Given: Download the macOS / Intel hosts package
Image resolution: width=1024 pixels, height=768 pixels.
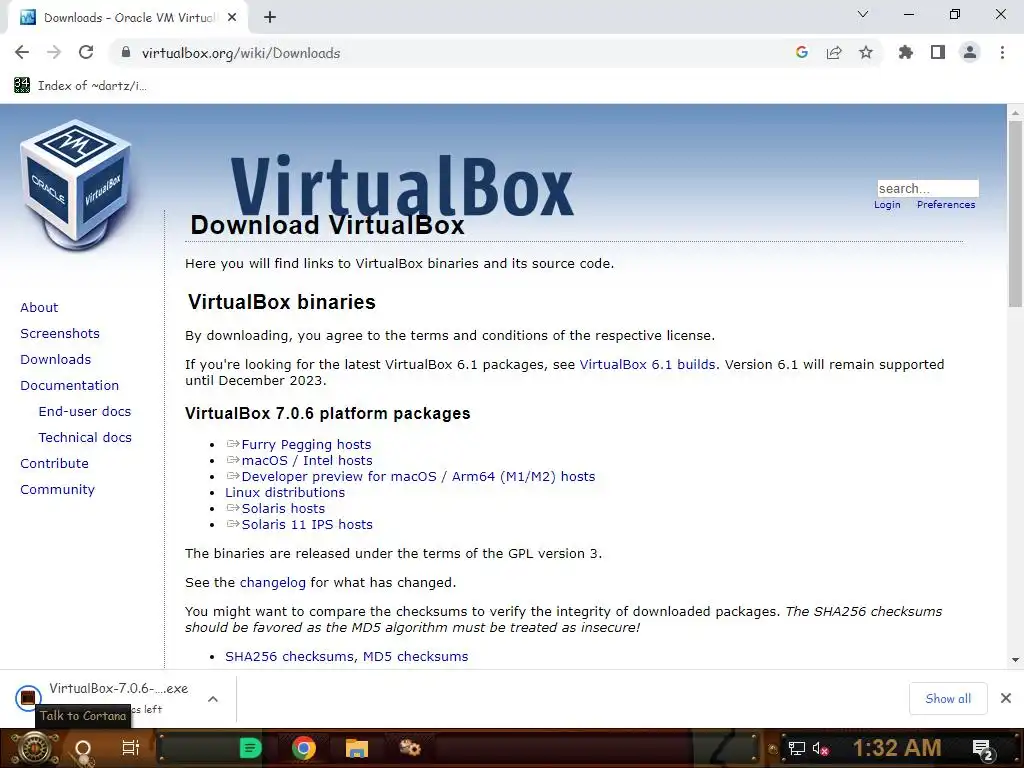Looking at the screenshot, I should (x=307, y=460).
